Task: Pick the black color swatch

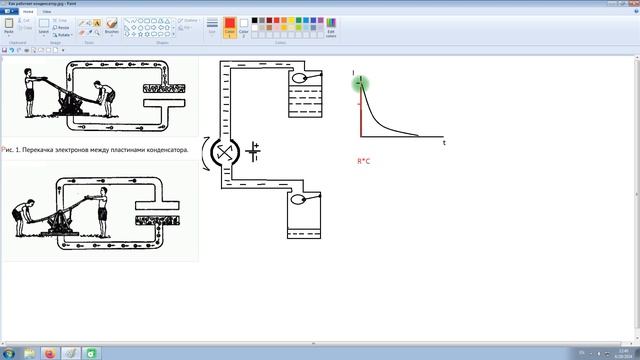Action: [255, 20]
